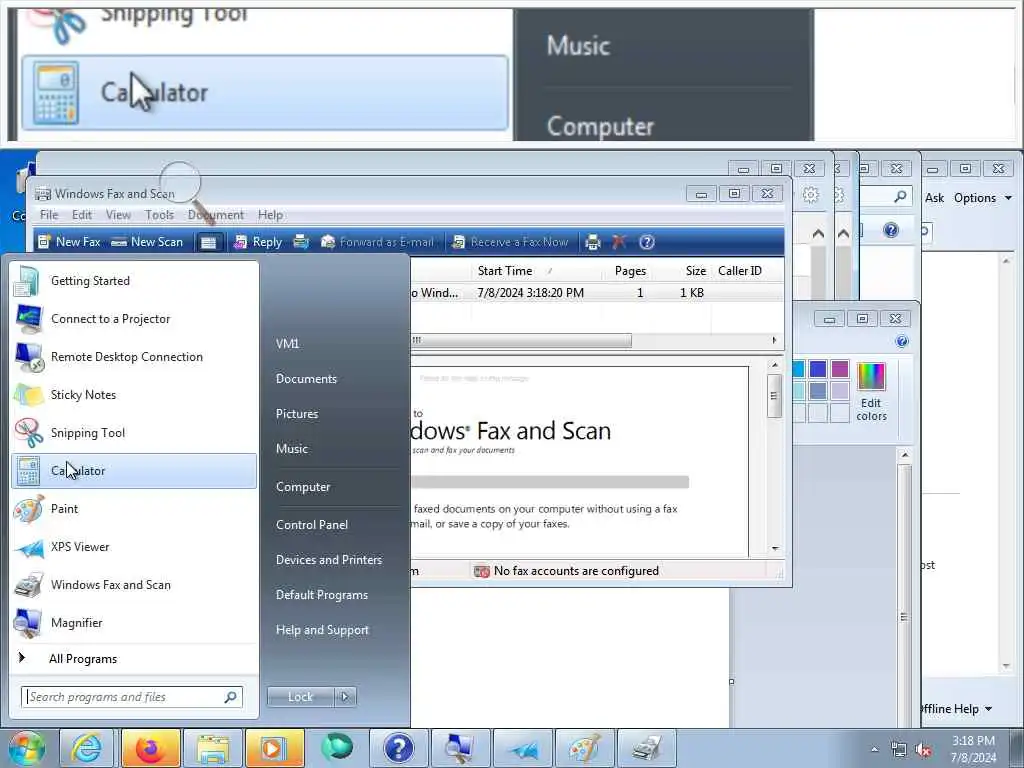Open Connect to a Projector
The width and height of the screenshot is (1024, 768).
pyautogui.click(x=134, y=319)
